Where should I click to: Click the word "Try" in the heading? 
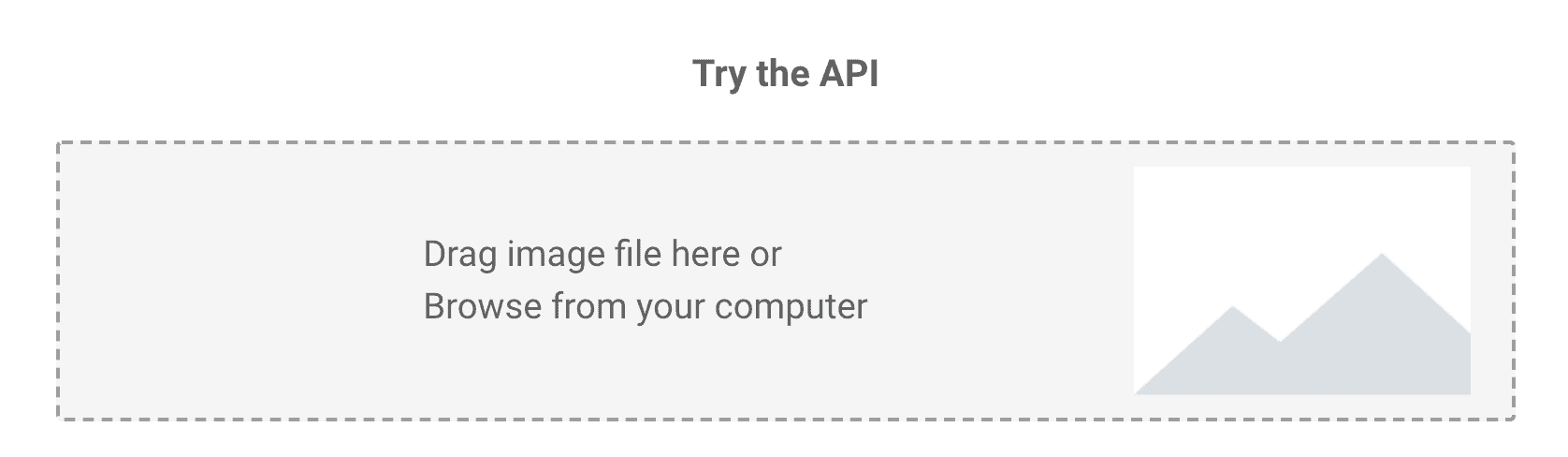[718, 75]
